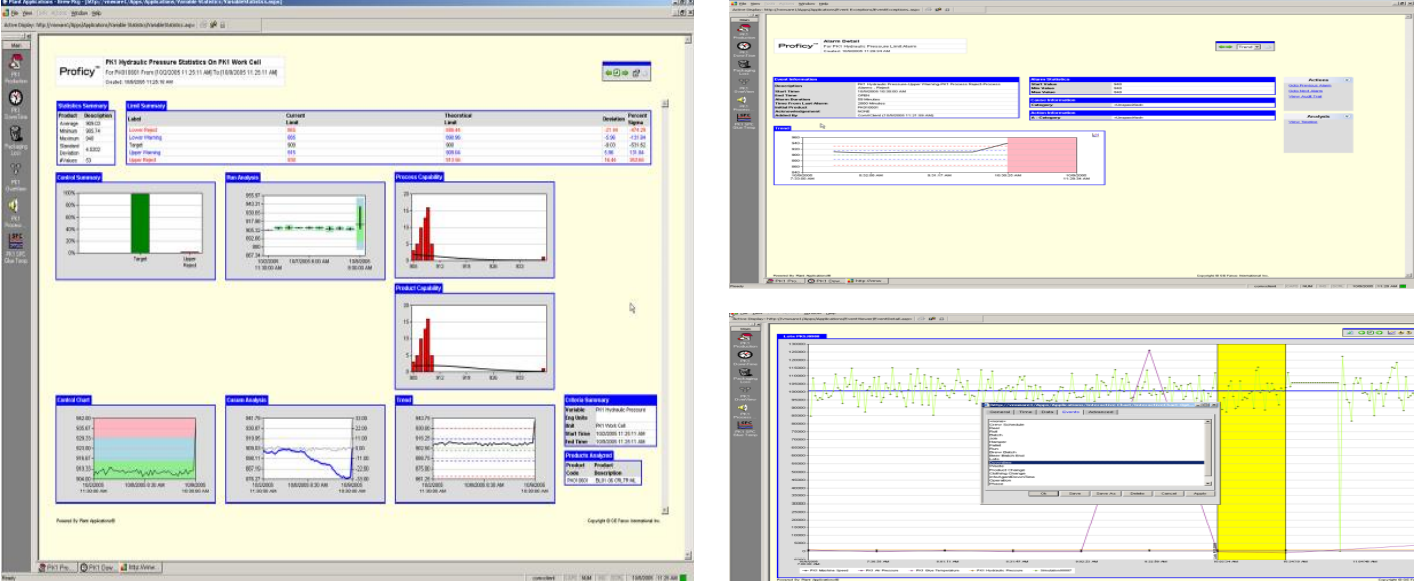The width and height of the screenshot is (1417, 583).
Task: Click the View Audit Trail link
Action: click(1304, 97)
